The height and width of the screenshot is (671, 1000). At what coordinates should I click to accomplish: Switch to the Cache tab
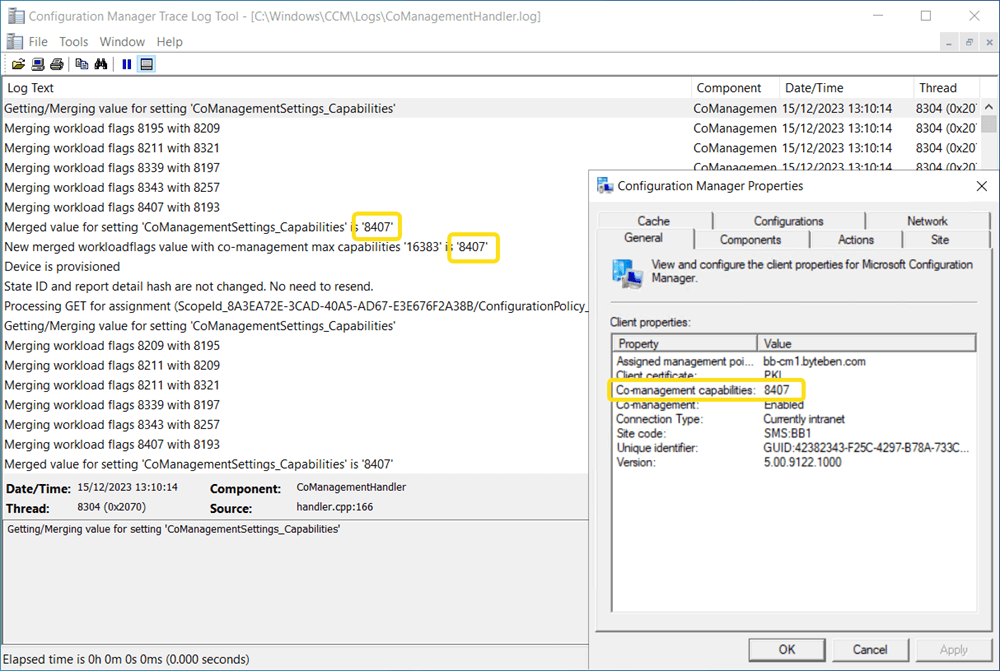coord(654,221)
